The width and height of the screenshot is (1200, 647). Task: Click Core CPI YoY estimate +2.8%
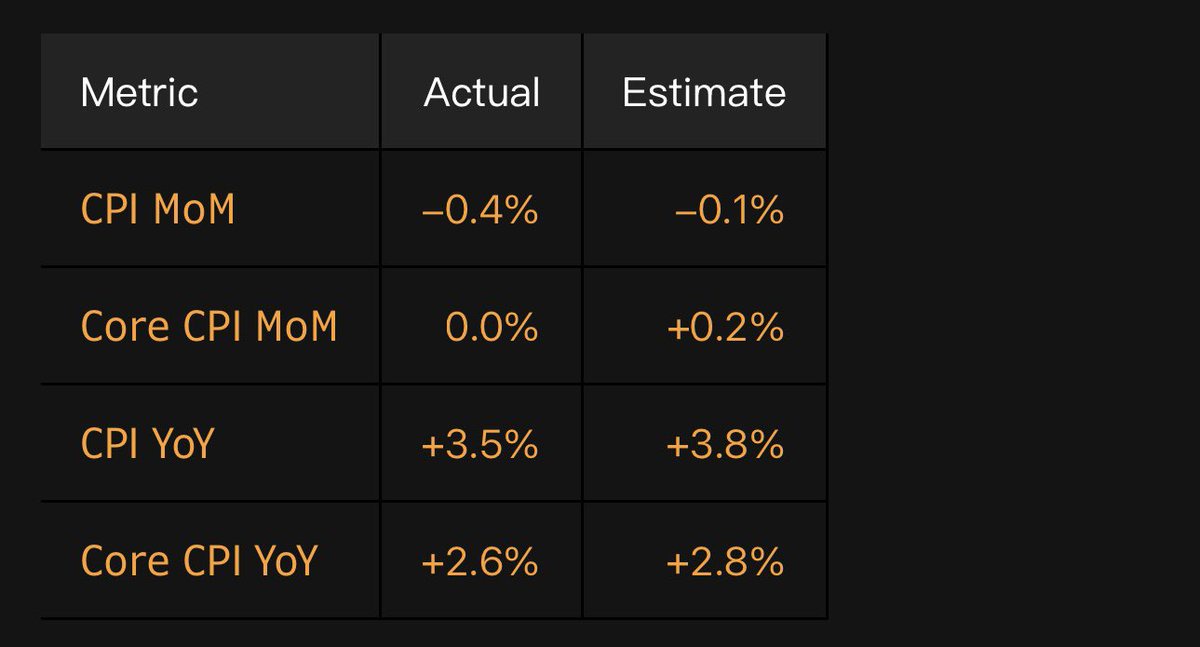725,561
